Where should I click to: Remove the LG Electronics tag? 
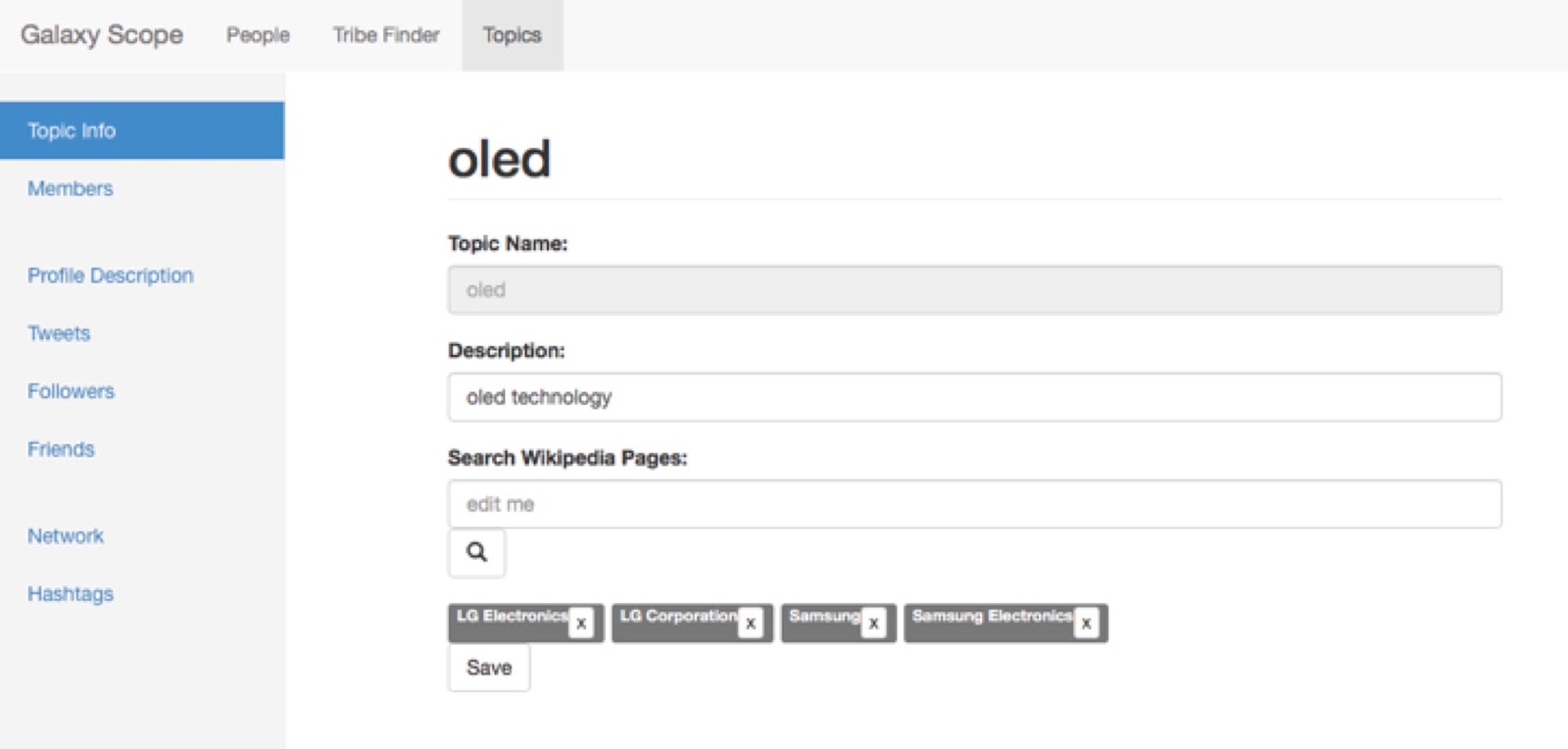581,624
